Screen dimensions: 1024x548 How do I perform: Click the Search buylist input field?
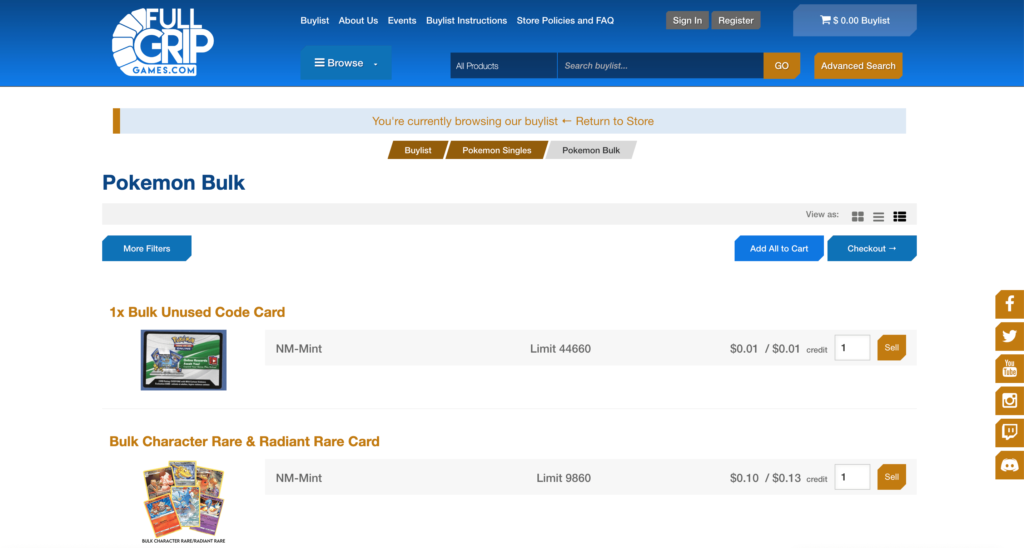click(660, 65)
